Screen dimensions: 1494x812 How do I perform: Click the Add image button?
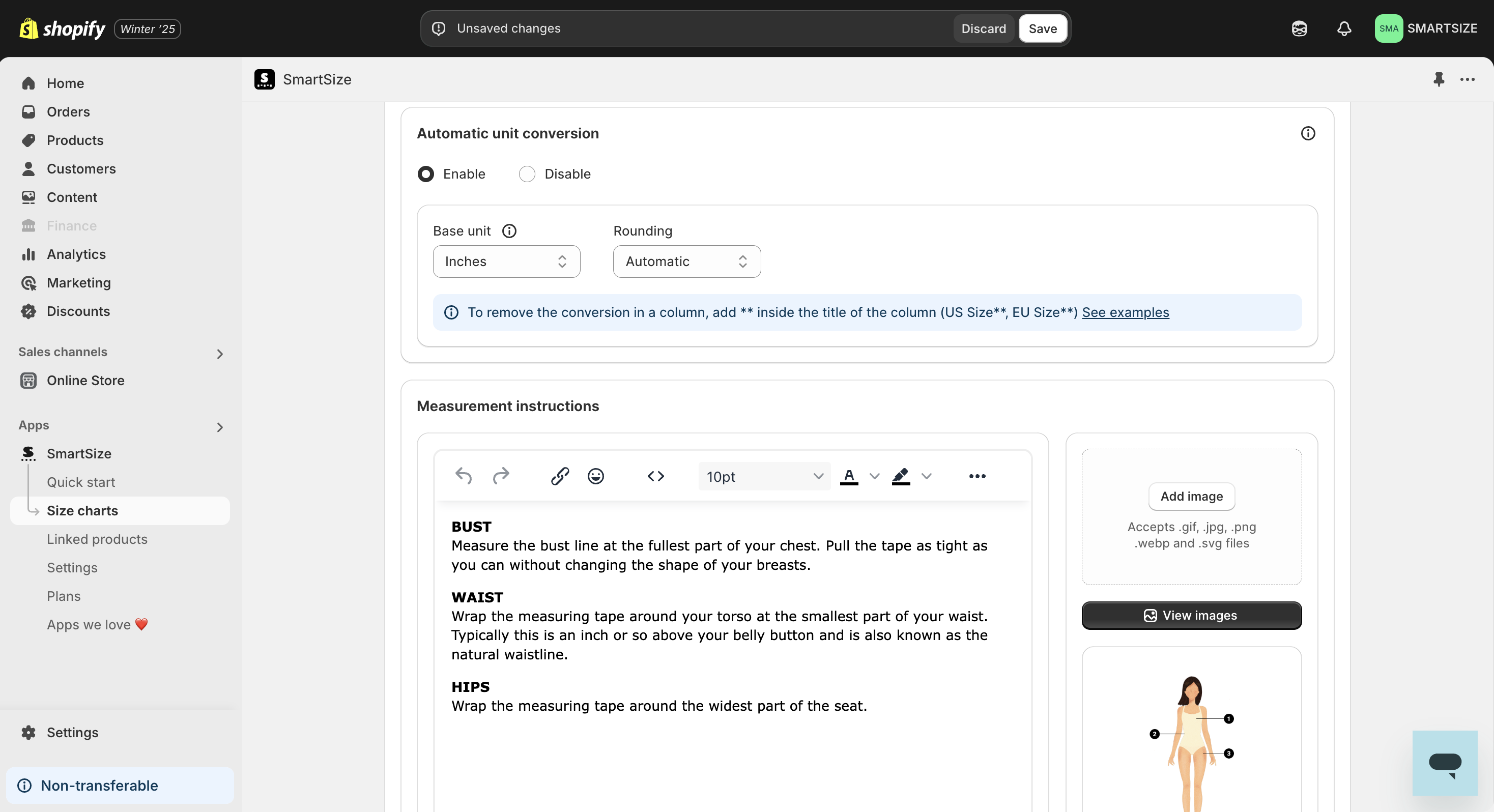click(x=1191, y=497)
